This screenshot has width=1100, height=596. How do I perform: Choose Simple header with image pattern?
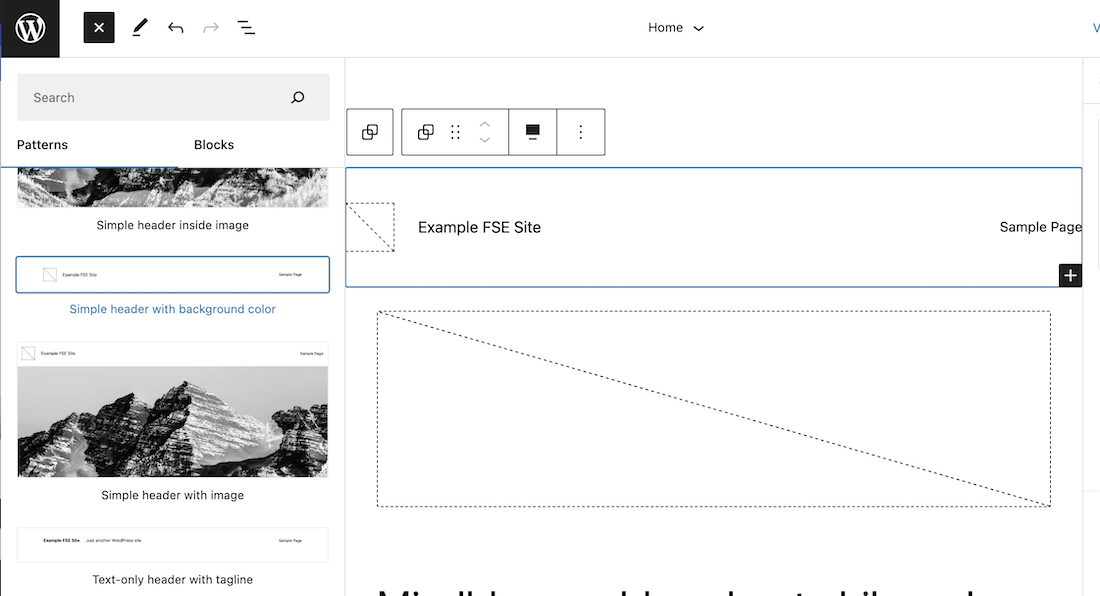(173, 410)
